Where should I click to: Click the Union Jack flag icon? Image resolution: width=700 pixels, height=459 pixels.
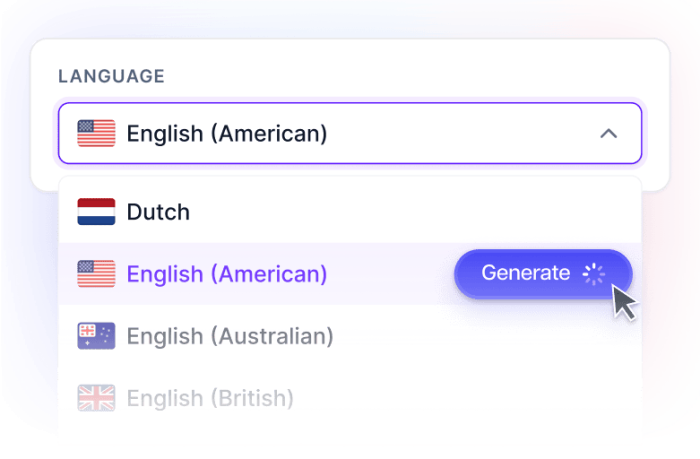(96, 398)
